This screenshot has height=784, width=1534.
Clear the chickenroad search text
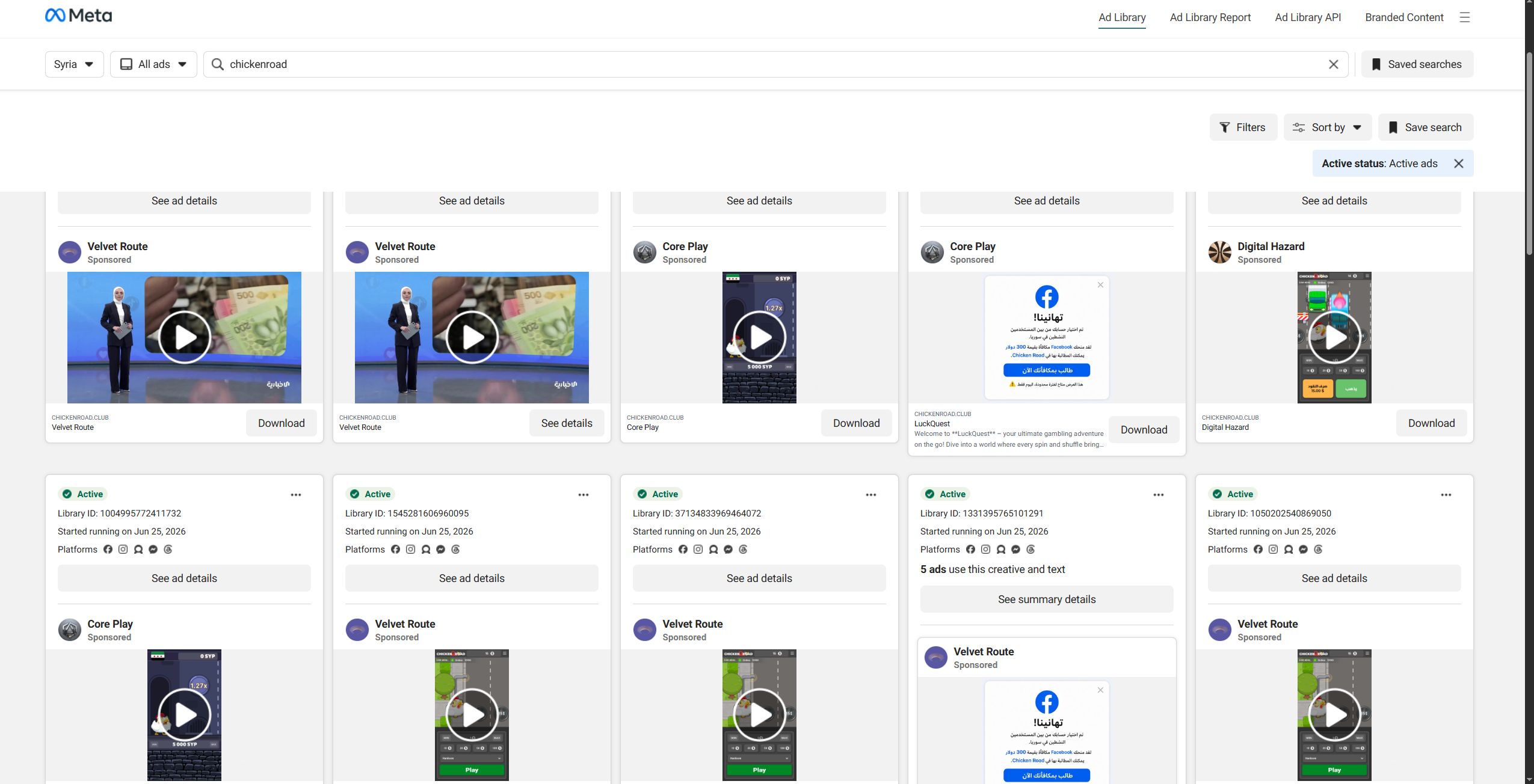[x=1333, y=64]
